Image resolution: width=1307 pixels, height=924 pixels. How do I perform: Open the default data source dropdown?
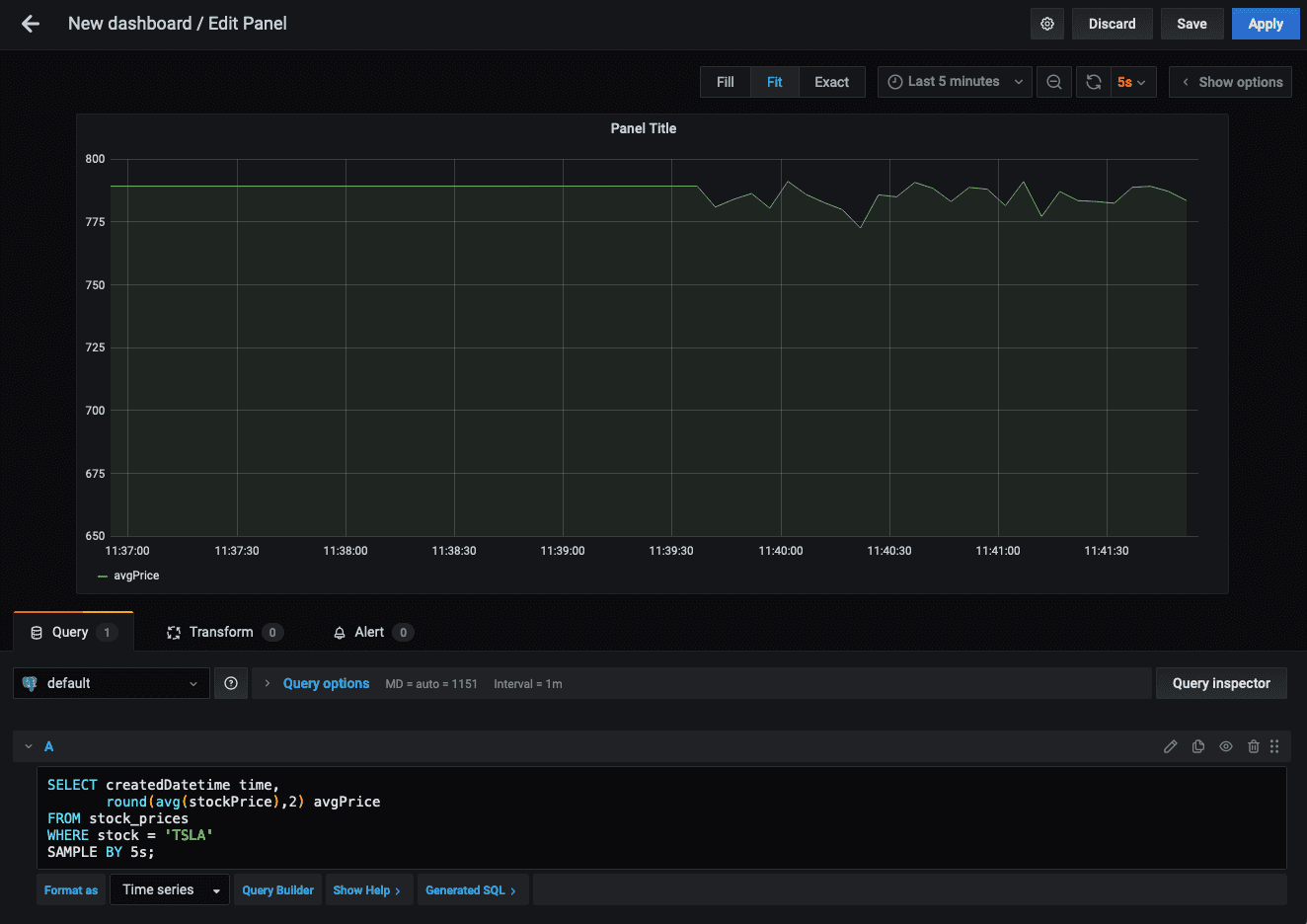pyautogui.click(x=112, y=683)
